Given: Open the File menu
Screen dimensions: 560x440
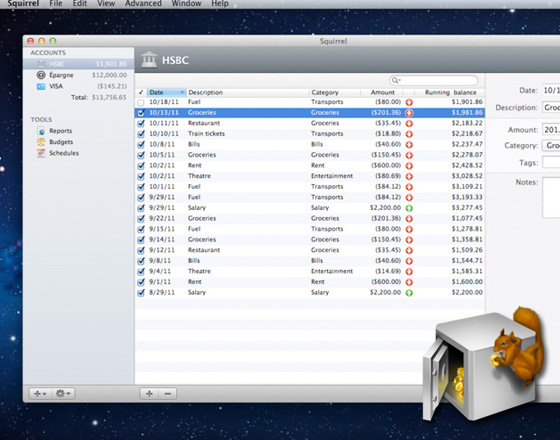Looking at the screenshot, I should 56,4.
